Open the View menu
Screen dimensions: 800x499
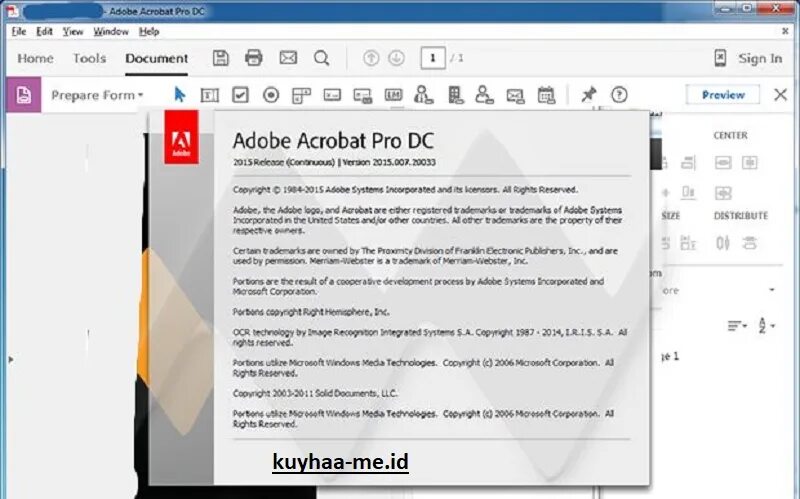73,31
